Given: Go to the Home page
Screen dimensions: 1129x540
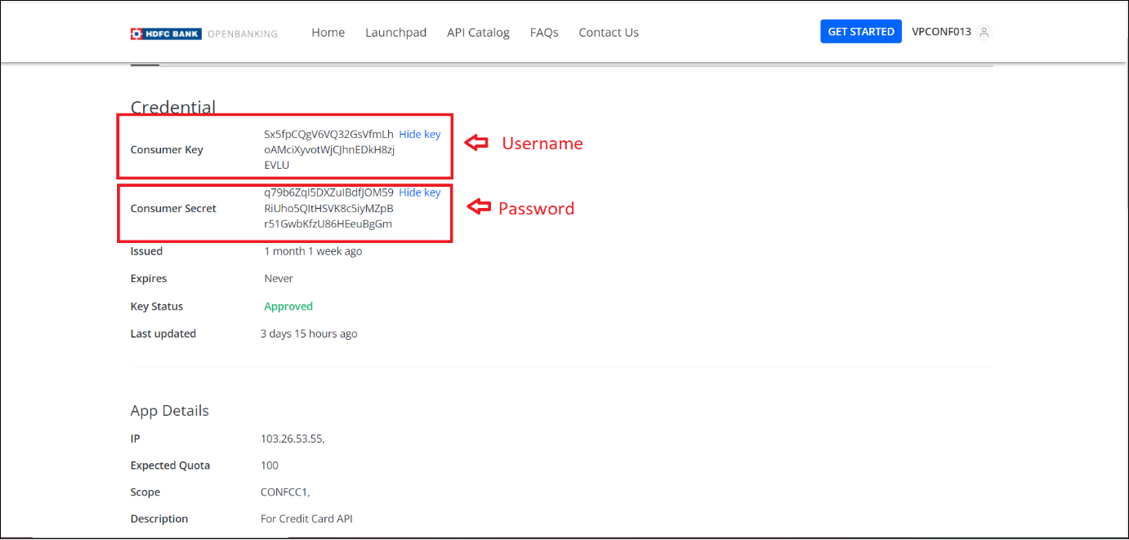Looking at the screenshot, I should [328, 32].
